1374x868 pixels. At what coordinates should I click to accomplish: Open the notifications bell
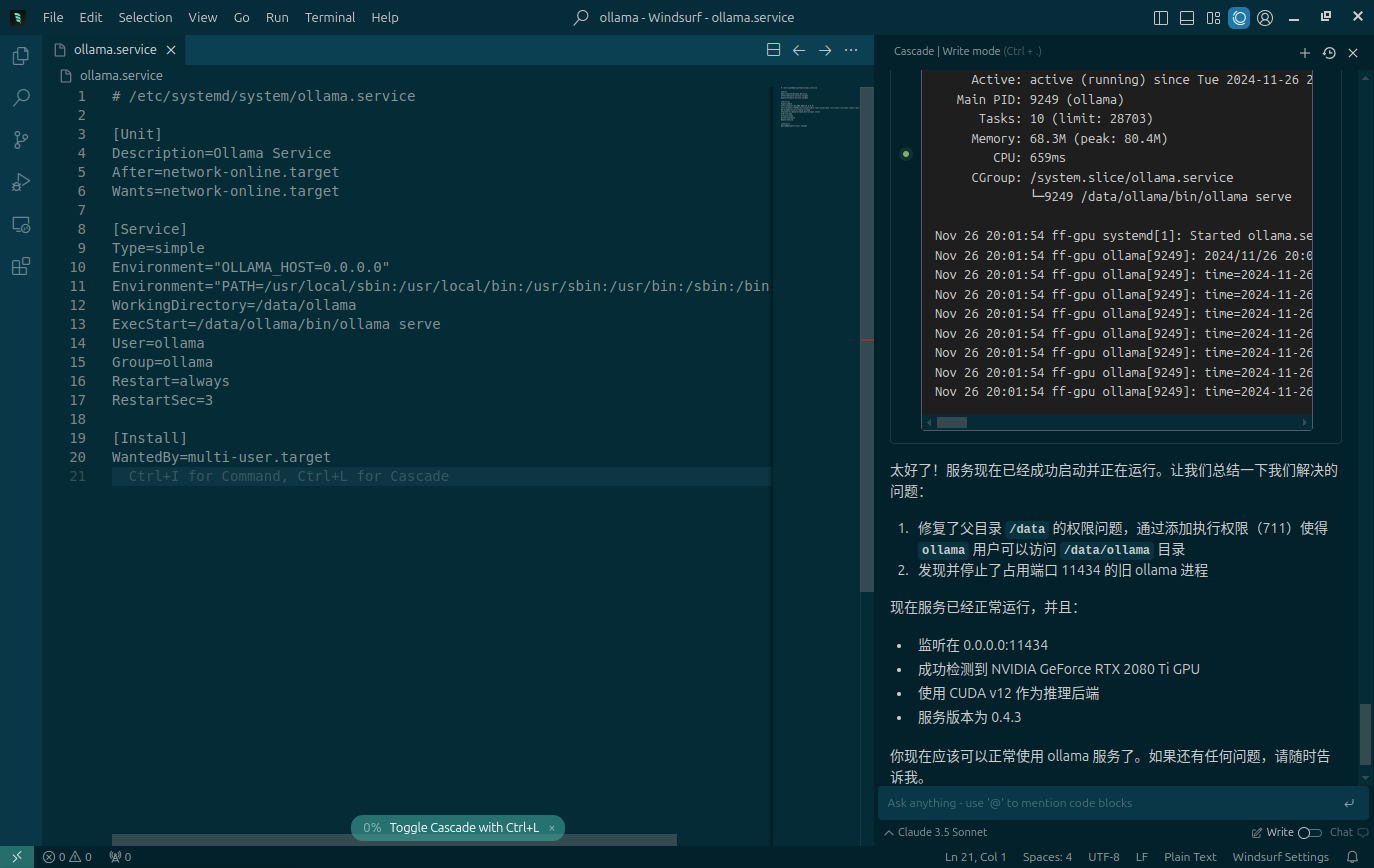[x=1352, y=857]
